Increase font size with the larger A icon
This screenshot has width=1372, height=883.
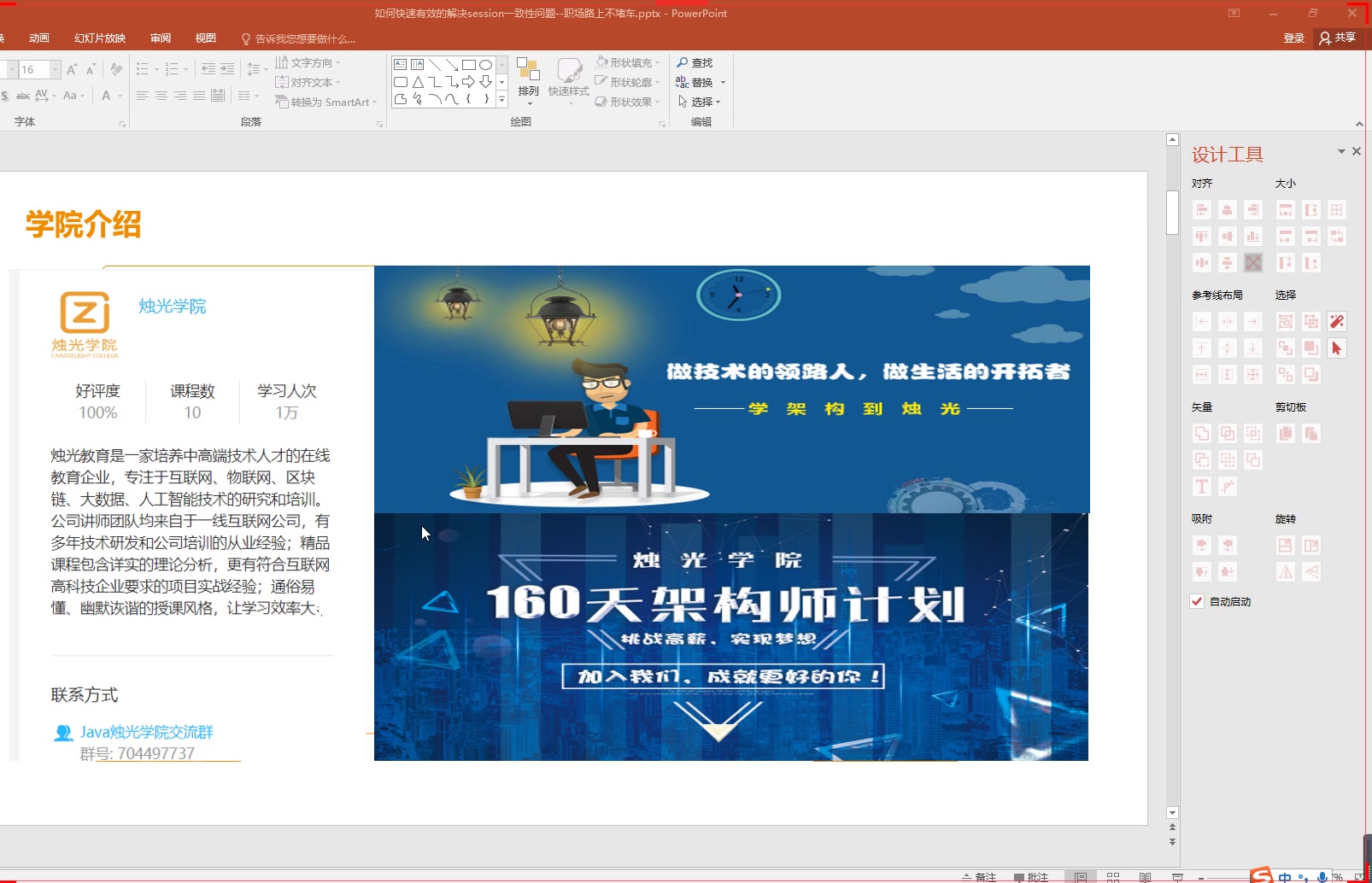(x=72, y=69)
